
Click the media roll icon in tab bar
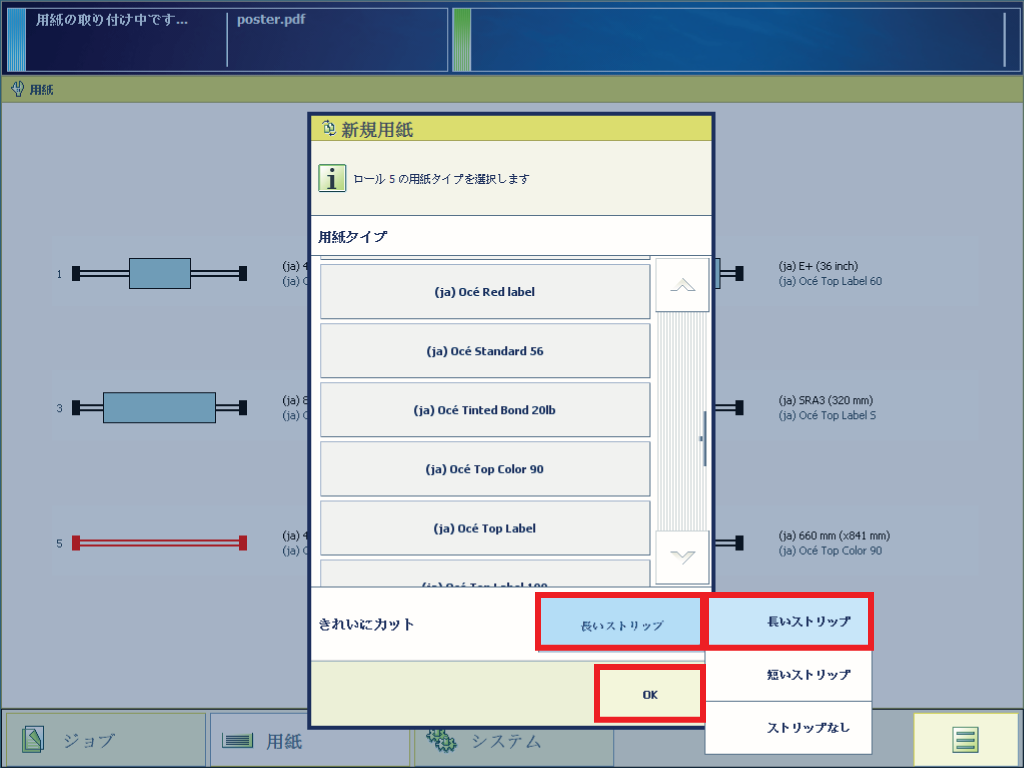[x=237, y=740]
